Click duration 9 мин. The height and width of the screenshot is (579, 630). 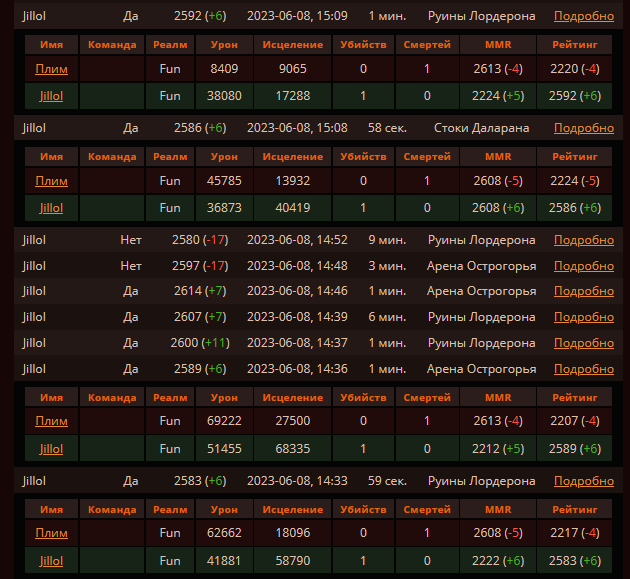click(x=387, y=240)
